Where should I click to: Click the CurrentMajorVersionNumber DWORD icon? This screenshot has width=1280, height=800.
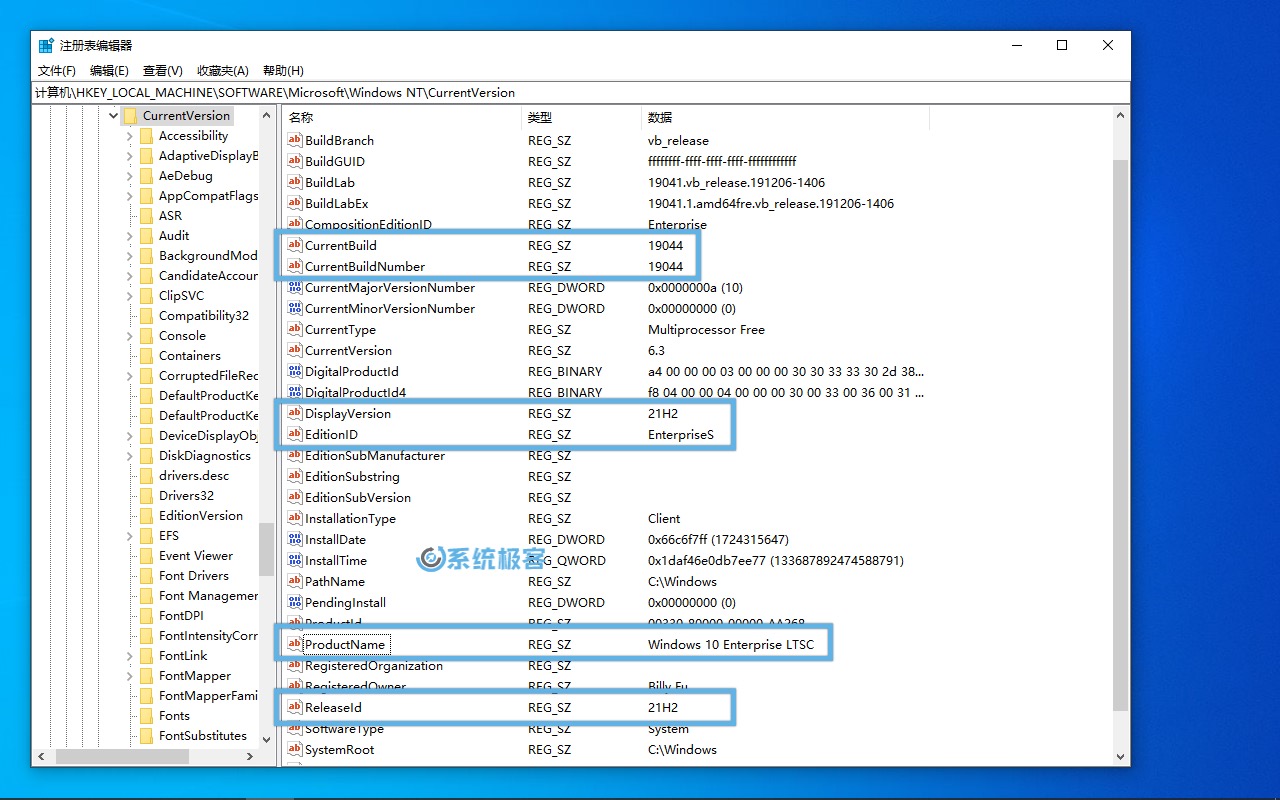point(295,288)
